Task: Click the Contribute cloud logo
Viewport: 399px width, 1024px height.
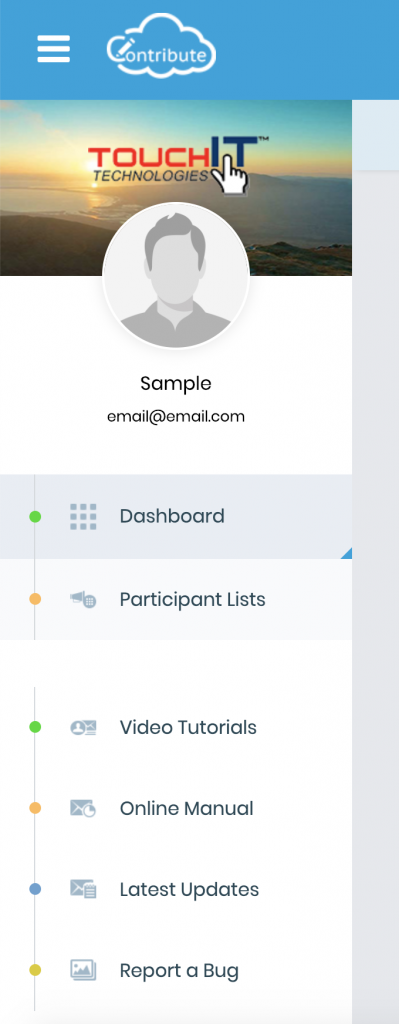Action: coord(161,46)
